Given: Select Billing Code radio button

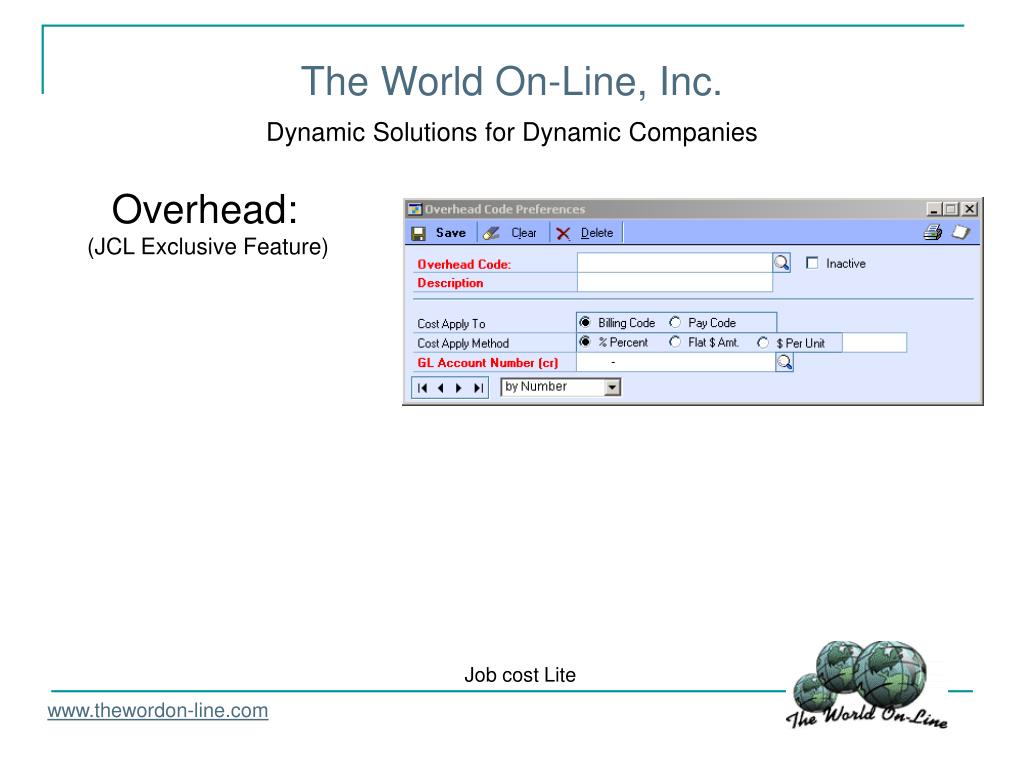Looking at the screenshot, I should (x=585, y=323).
